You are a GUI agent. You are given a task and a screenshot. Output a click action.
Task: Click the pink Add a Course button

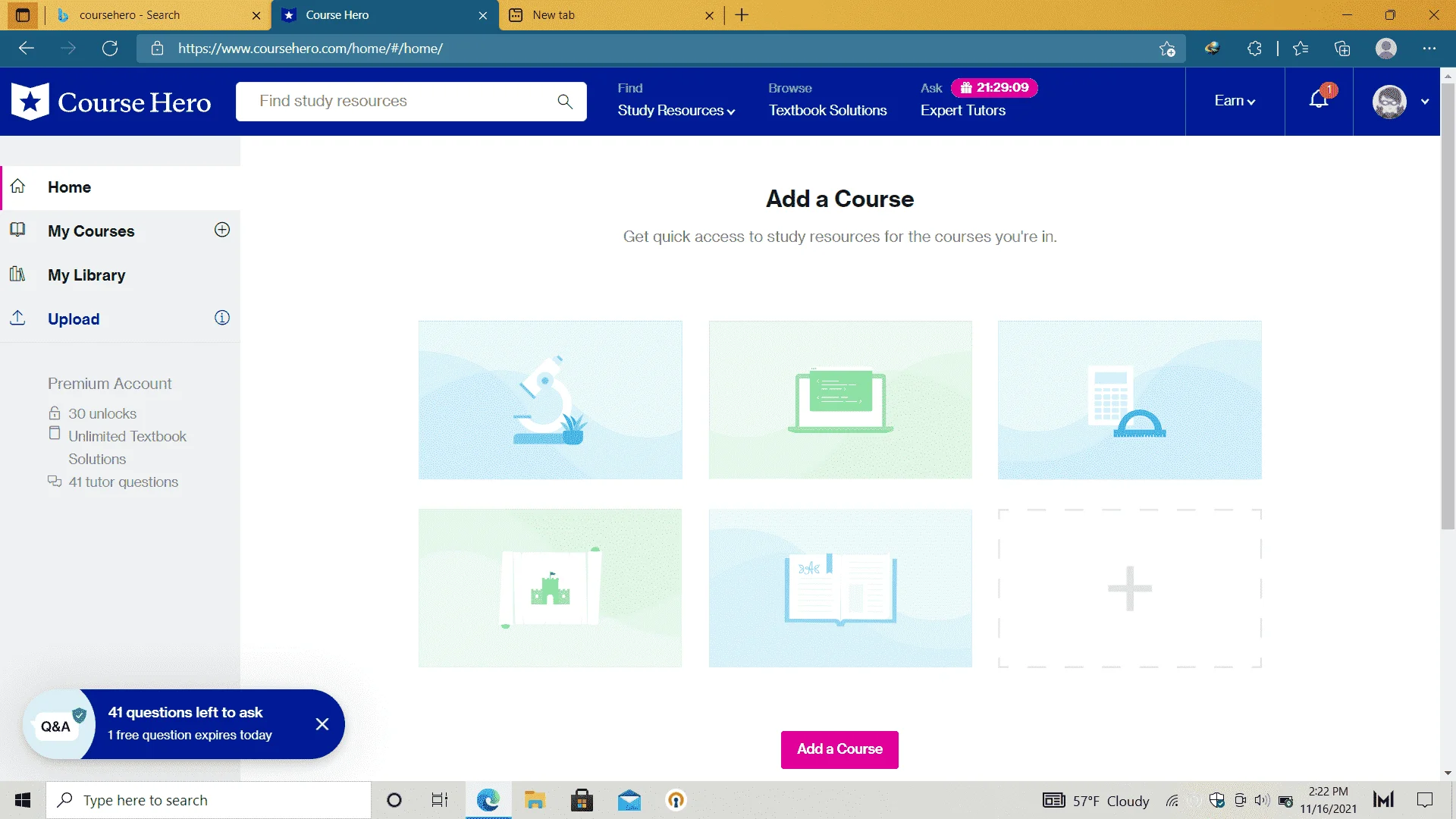[839, 749]
